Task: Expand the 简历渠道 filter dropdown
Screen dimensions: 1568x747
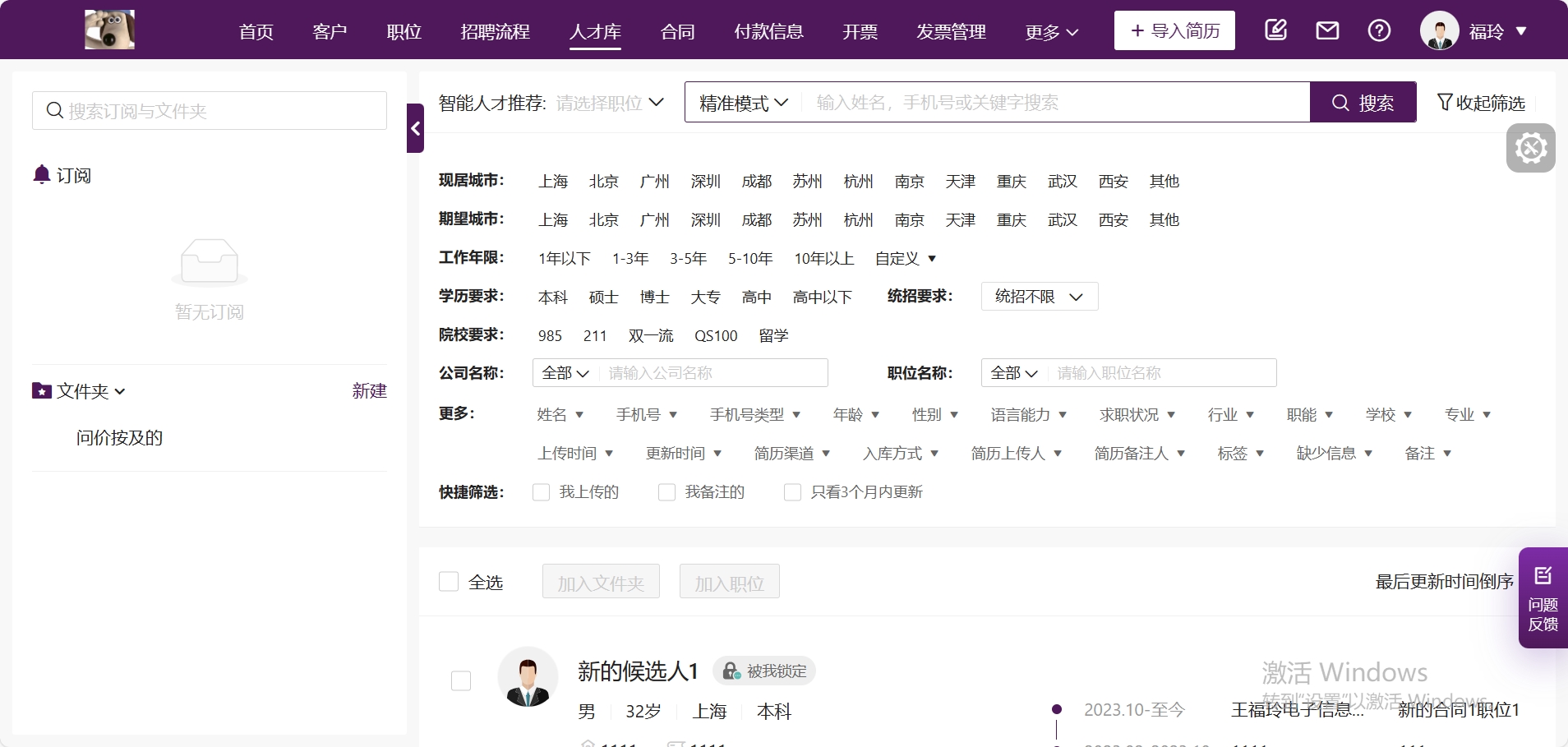Action: pos(792,454)
